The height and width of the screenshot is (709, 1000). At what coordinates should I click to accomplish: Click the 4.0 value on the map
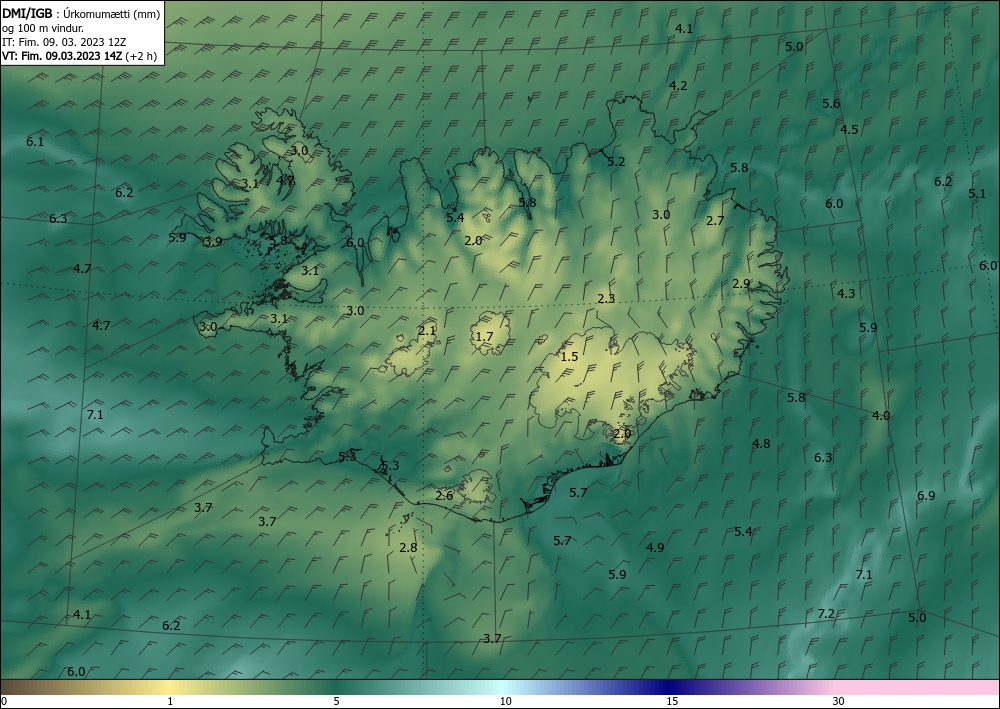pos(881,416)
